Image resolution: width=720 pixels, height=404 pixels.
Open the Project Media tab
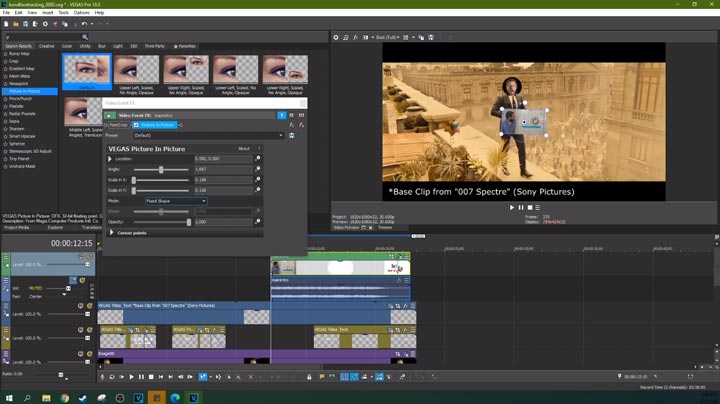[x=17, y=227]
